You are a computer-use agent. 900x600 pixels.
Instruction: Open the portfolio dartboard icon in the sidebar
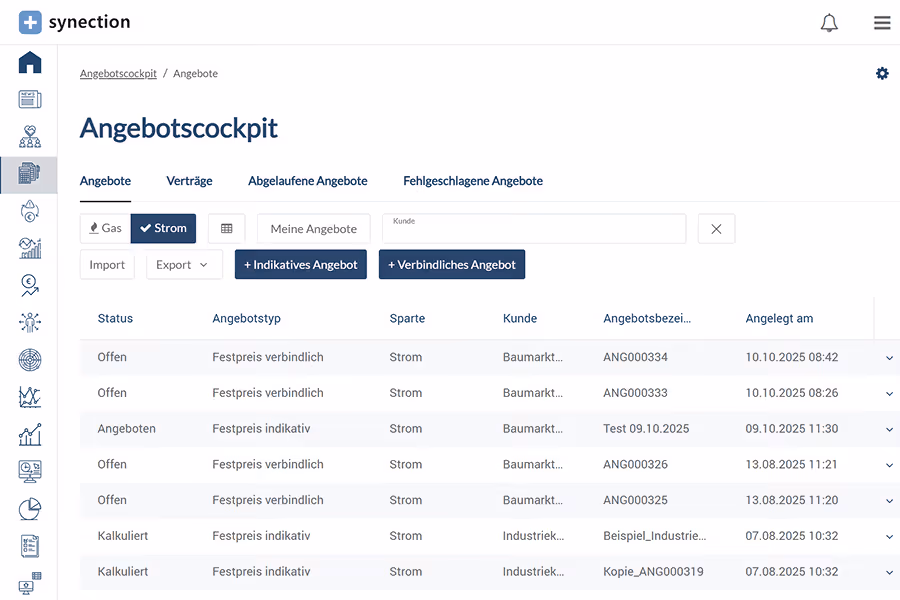[x=30, y=359]
